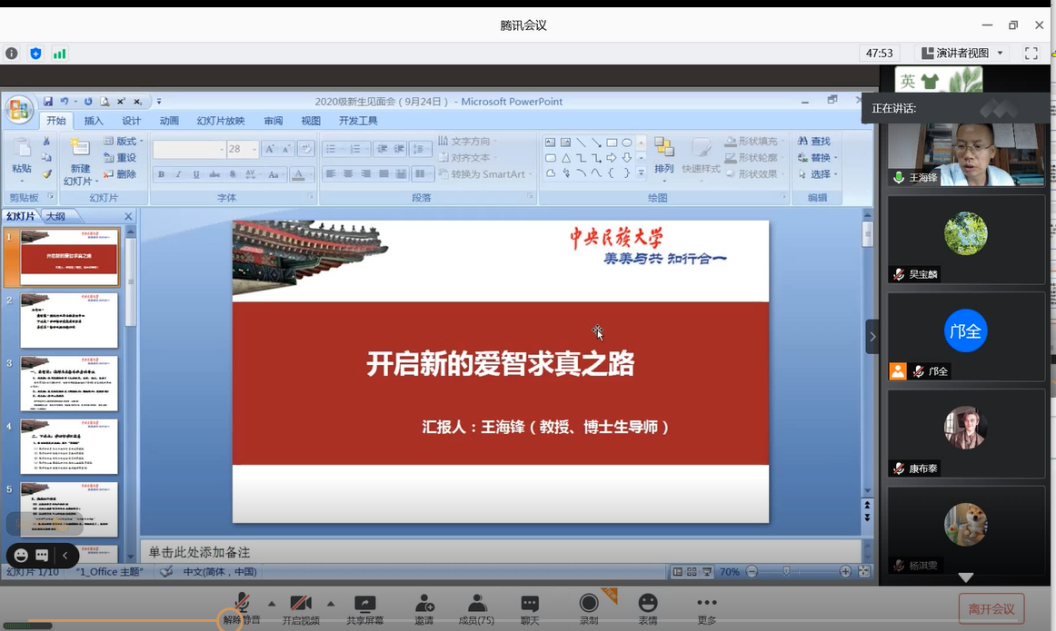The image size is (1056, 631).
Task: Open the 幻灯片放映 ribbon tab
Action: [x=220, y=121]
